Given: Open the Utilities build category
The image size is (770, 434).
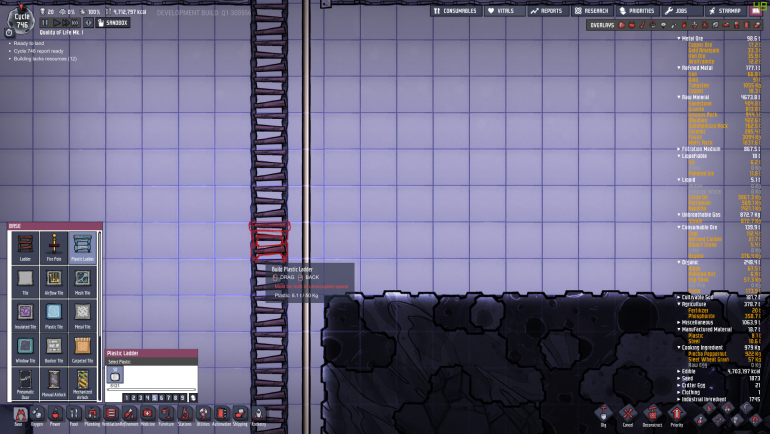Looking at the screenshot, I should click(203, 415).
